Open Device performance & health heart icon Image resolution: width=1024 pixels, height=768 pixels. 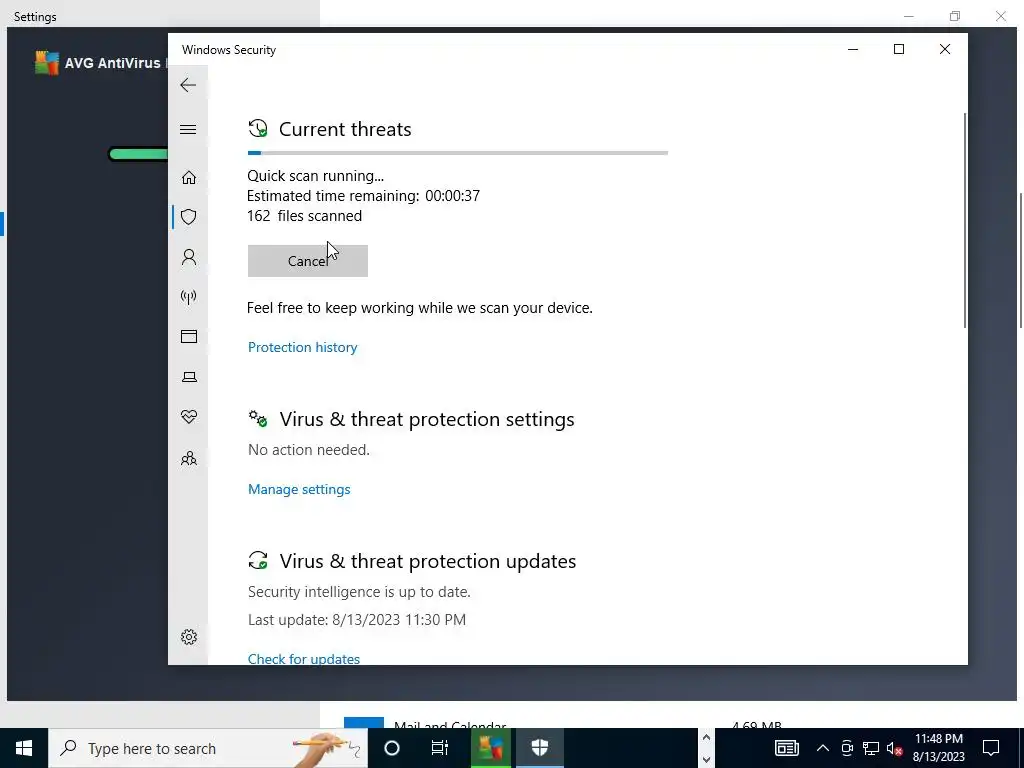click(x=189, y=417)
